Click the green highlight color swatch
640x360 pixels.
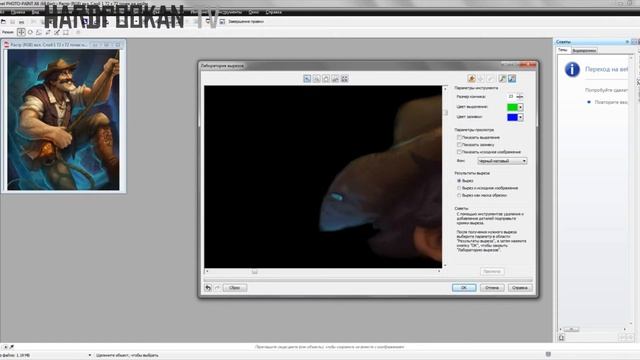coord(512,107)
